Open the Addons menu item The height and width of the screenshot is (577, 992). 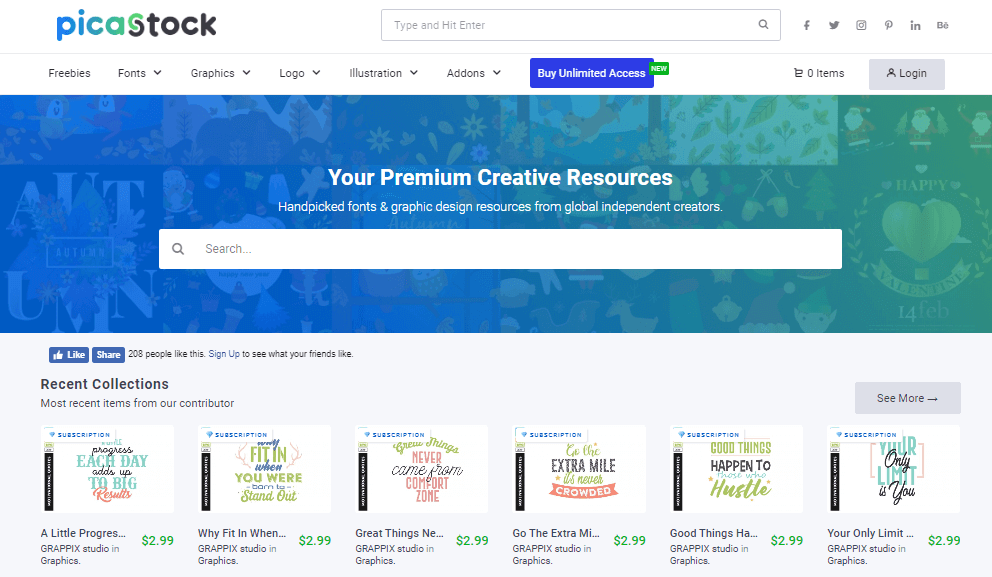pyautogui.click(x=473, y=73)
